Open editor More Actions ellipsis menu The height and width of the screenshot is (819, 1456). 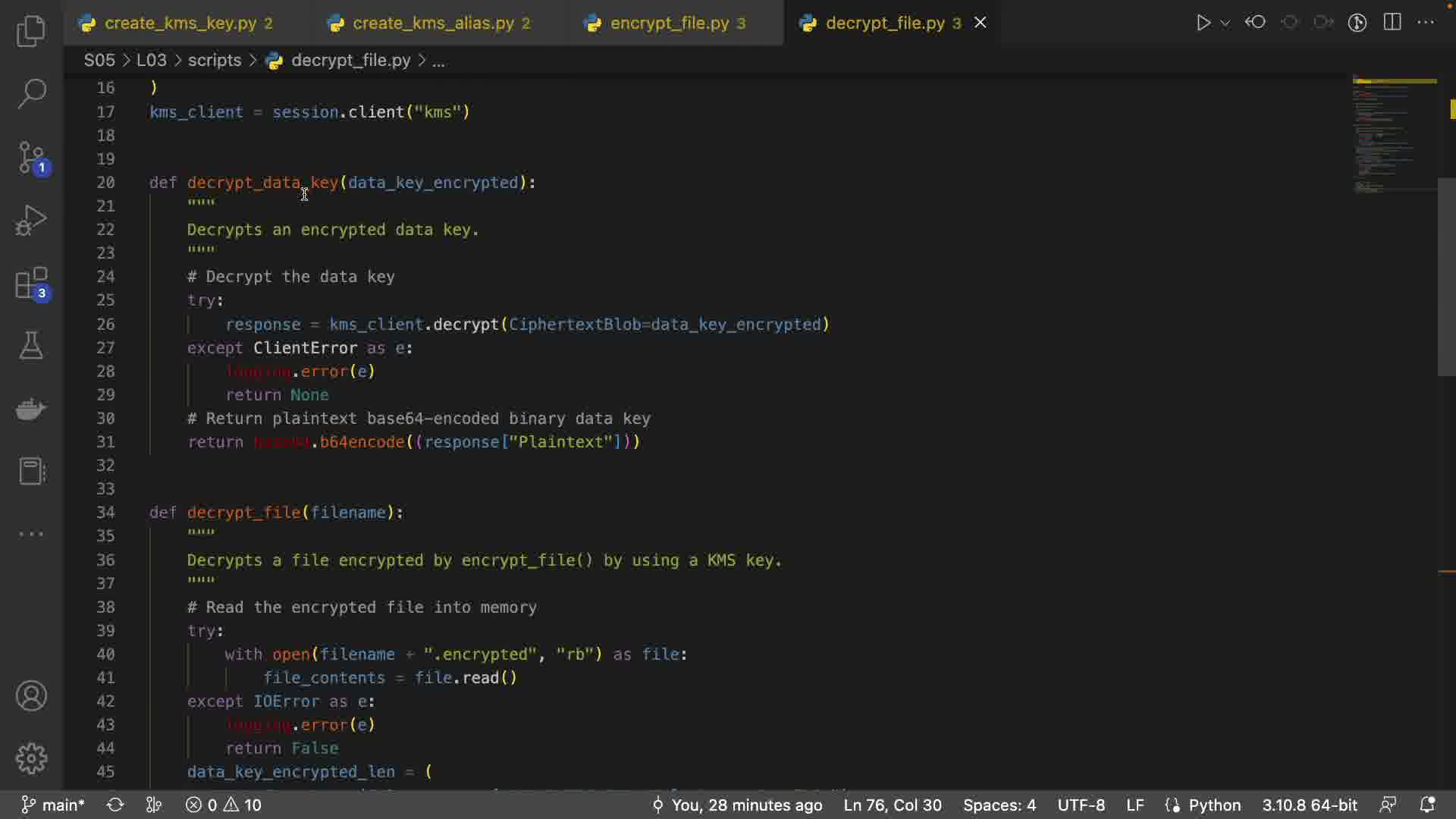1426,23
